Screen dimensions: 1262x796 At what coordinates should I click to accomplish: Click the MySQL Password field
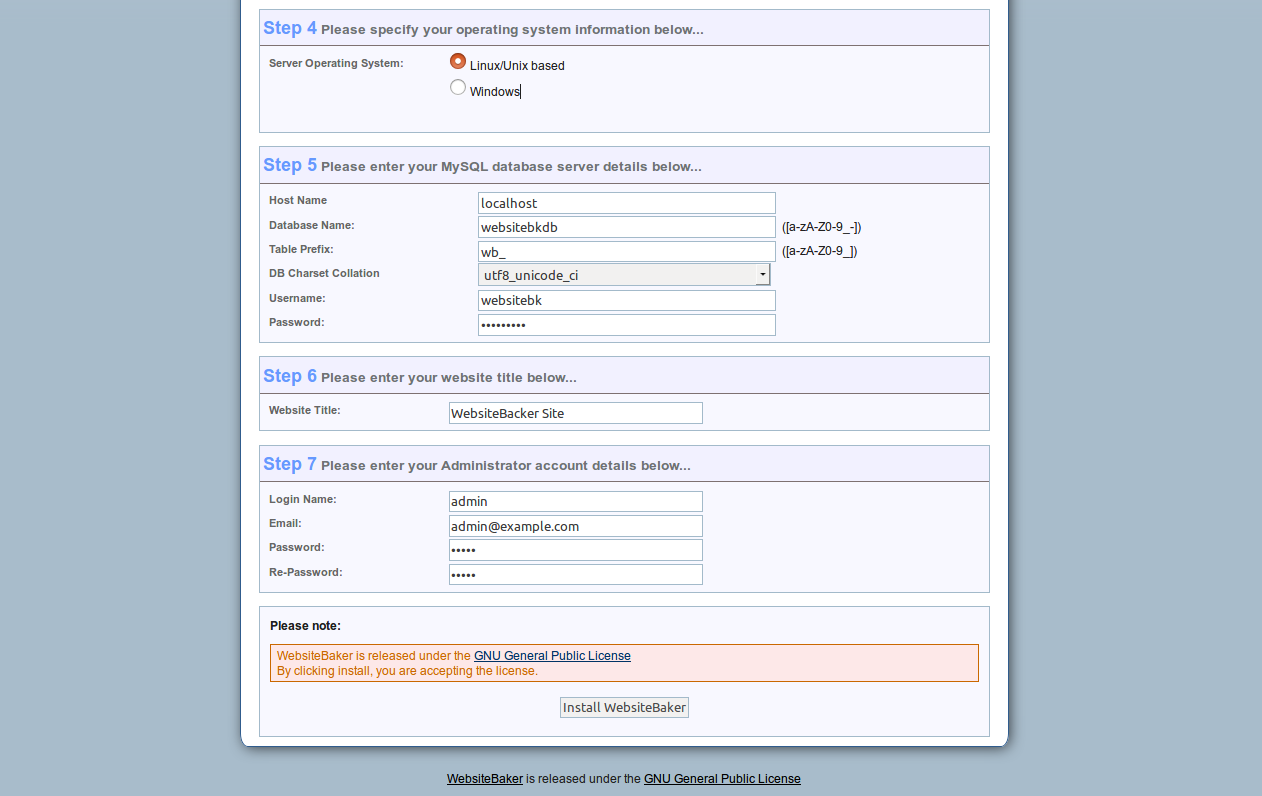pyautogui.click(x=627, y=325)
